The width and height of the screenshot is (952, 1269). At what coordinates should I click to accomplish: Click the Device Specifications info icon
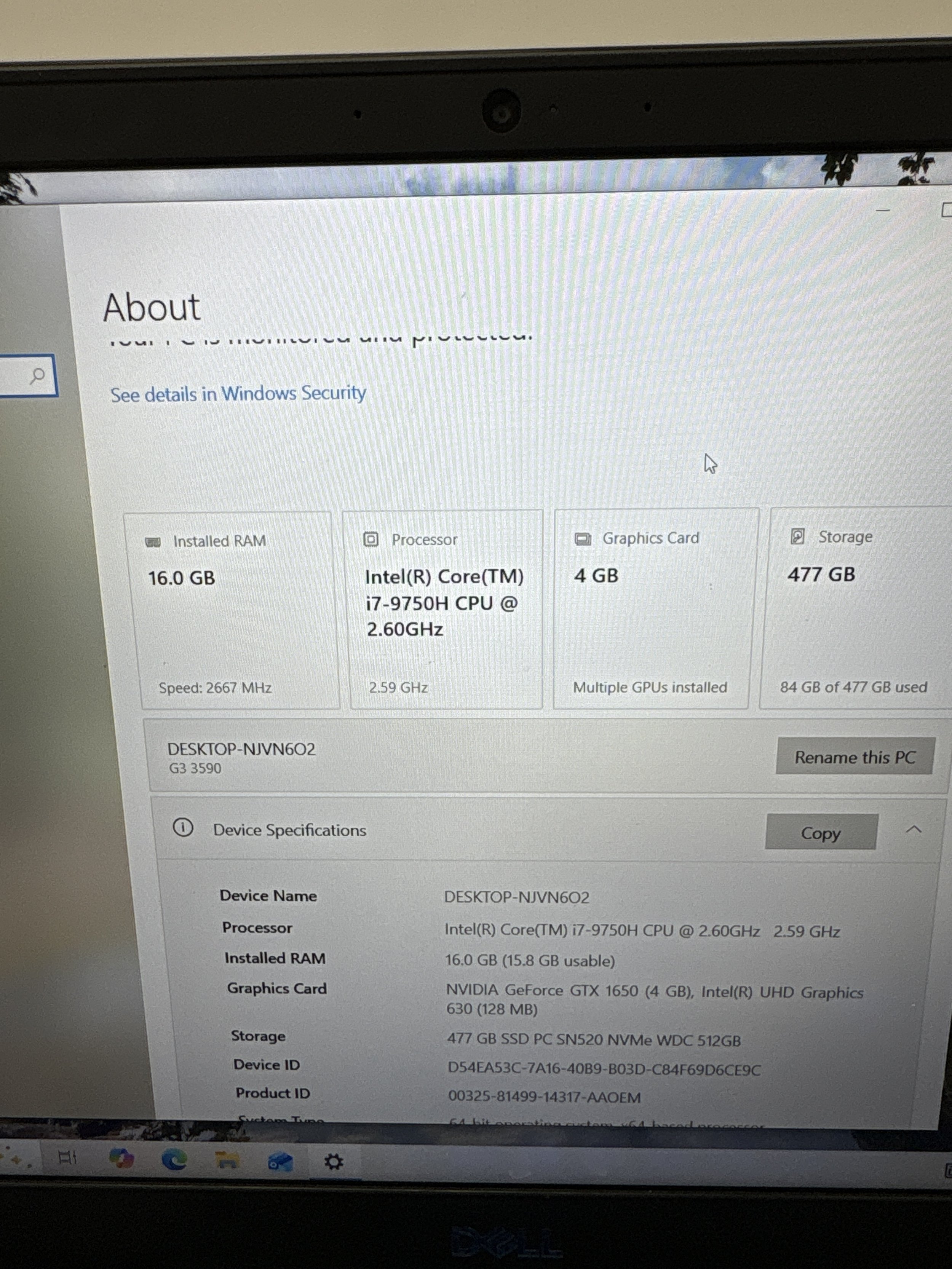(182, 828)
